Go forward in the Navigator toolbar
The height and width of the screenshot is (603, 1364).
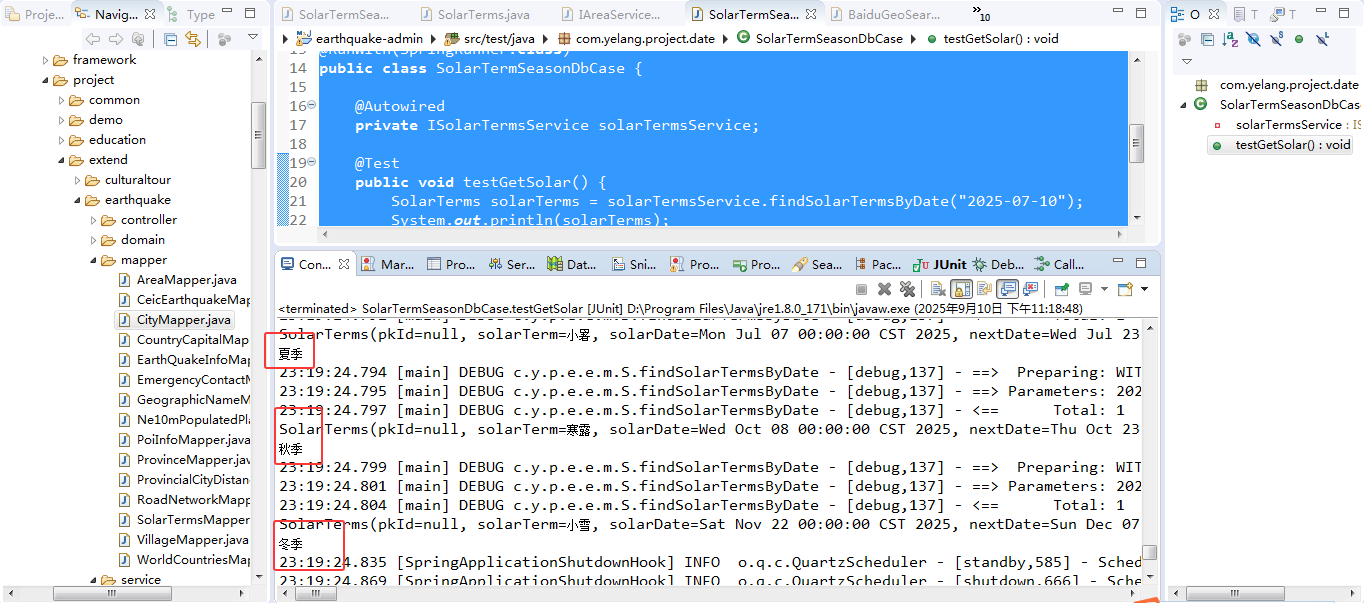click(114, 39)
